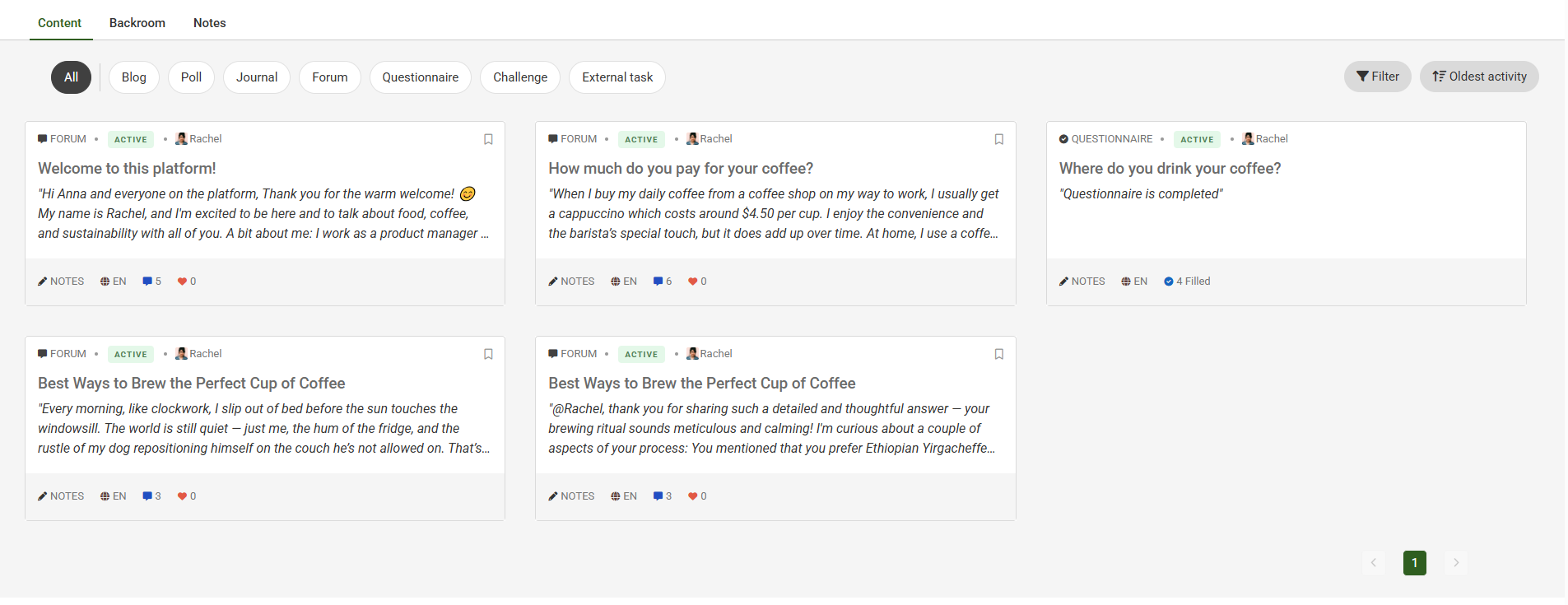This screenshot has width=1568, height=605.
Task: Click Rachel's avatar on the Questionnaire card
Action: [1248, 139]
